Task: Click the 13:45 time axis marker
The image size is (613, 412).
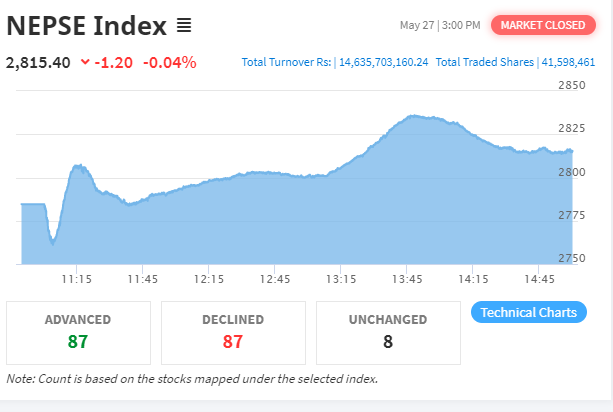Action: [x=407, y=279]
